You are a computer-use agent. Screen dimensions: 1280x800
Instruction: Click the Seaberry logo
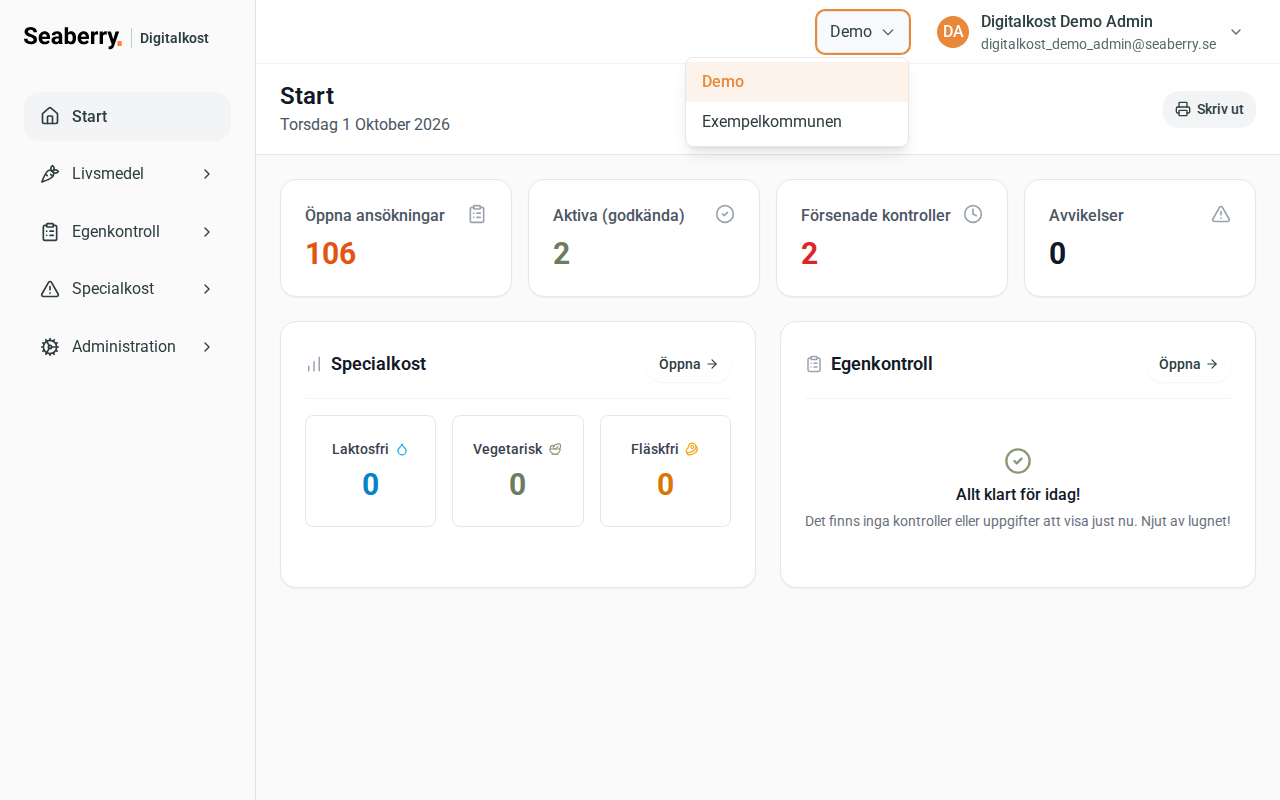(x=73, y=37)
